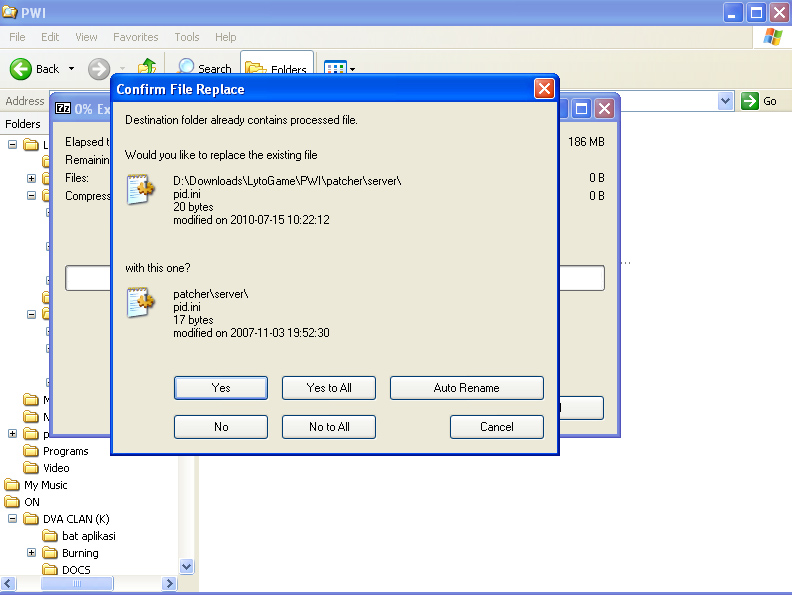Select DVA CLAN (K) folder
This screenshot has height=595, width=792.
[76, 519]
